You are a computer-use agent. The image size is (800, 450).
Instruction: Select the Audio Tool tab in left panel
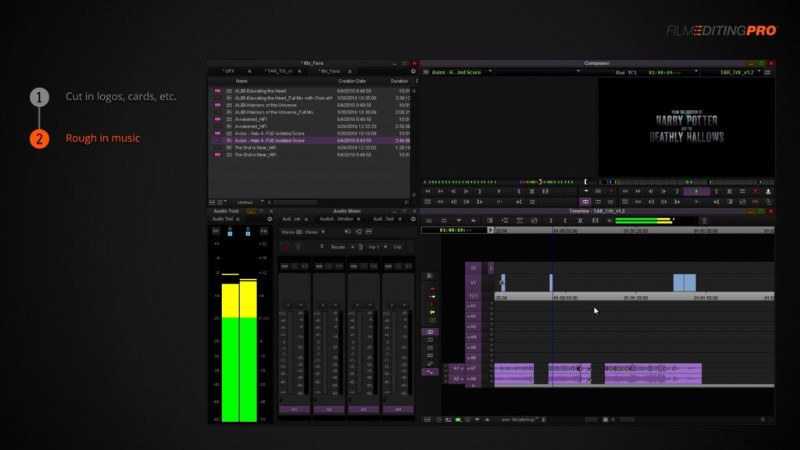coord(222,219)
